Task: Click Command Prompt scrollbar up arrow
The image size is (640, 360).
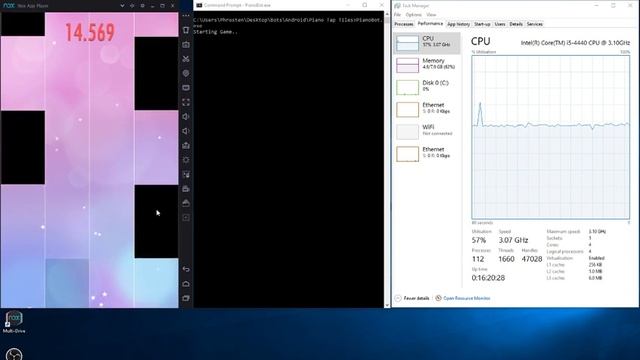Action: (x=387, y=14)
